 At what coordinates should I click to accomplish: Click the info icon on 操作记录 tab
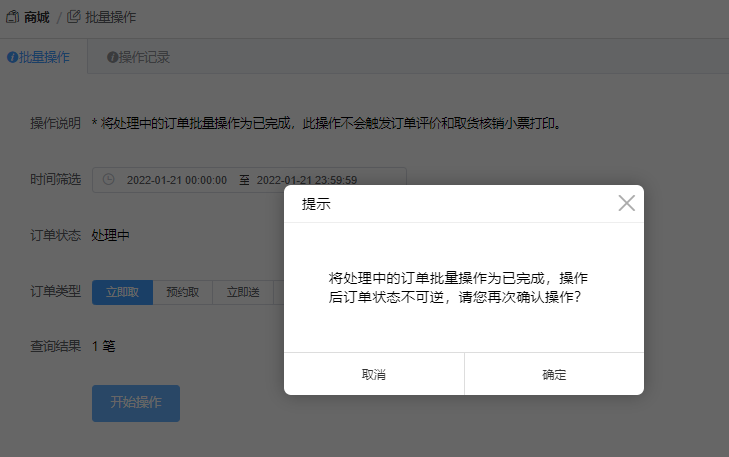pyautogui.click(x=113, y=57)
